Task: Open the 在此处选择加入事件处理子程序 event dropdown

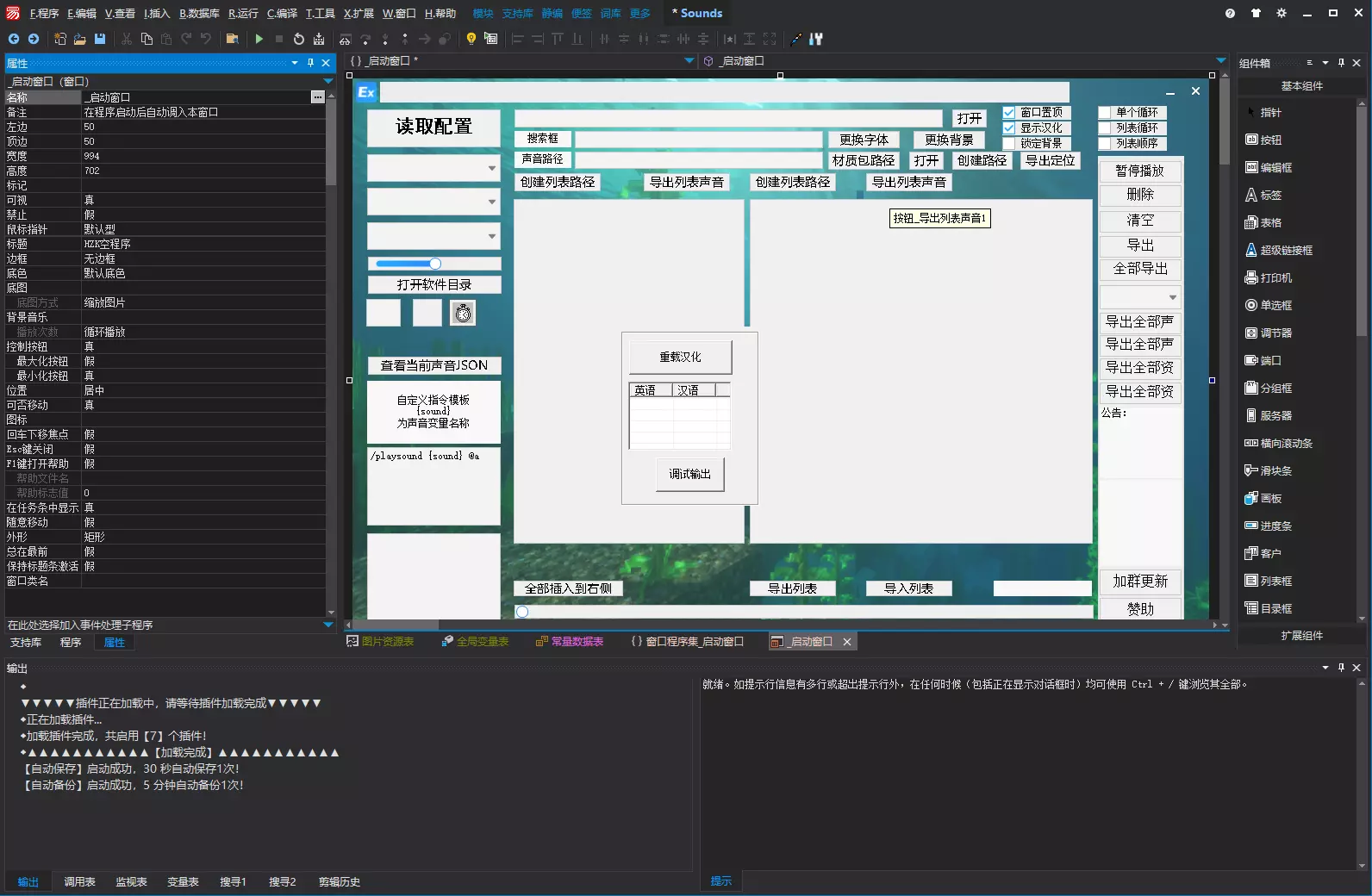Action: tap(328, 625)
